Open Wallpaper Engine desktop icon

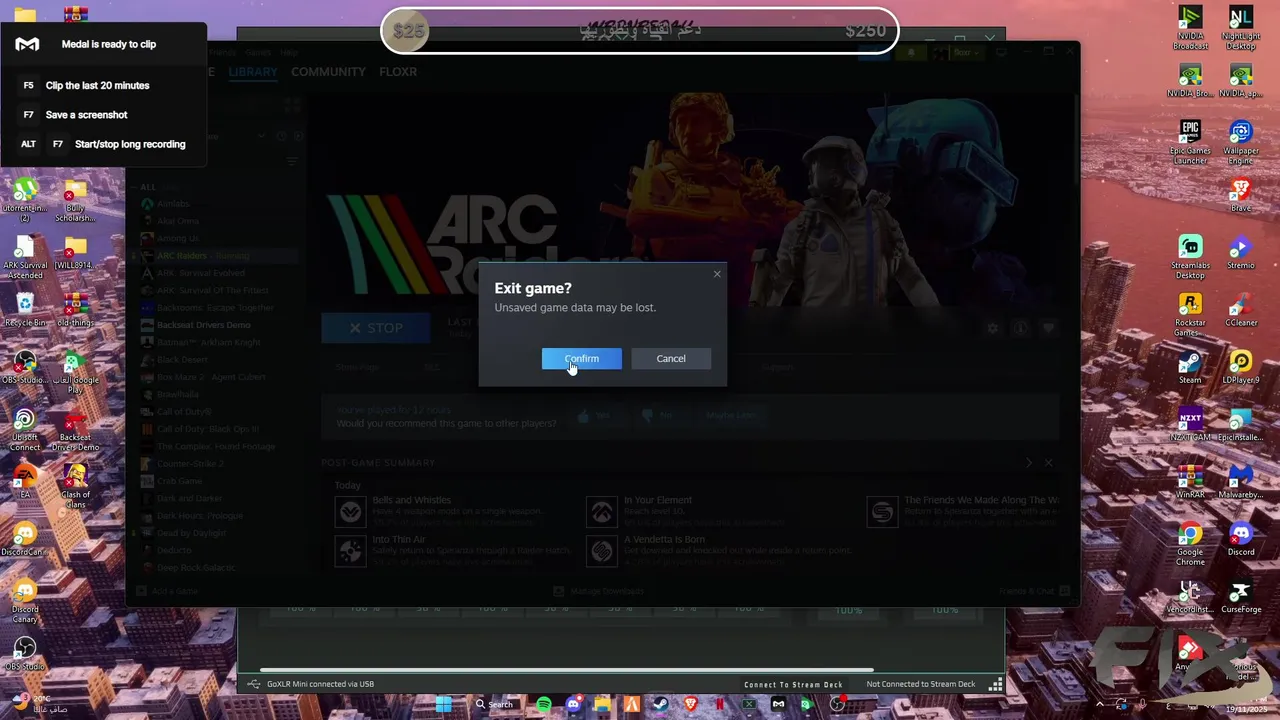click(1241, 143)
